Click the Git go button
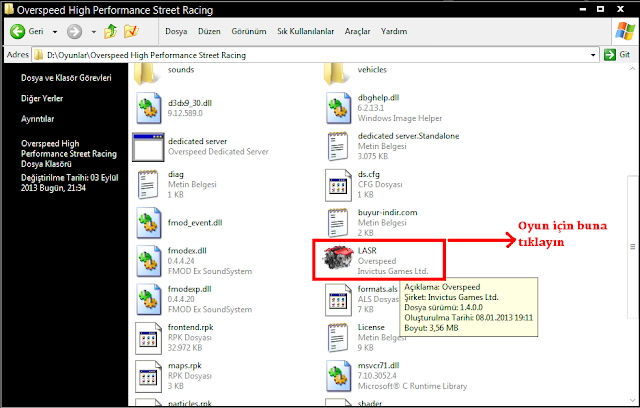Viewport: 640px width, 408px height. point(618,55)
